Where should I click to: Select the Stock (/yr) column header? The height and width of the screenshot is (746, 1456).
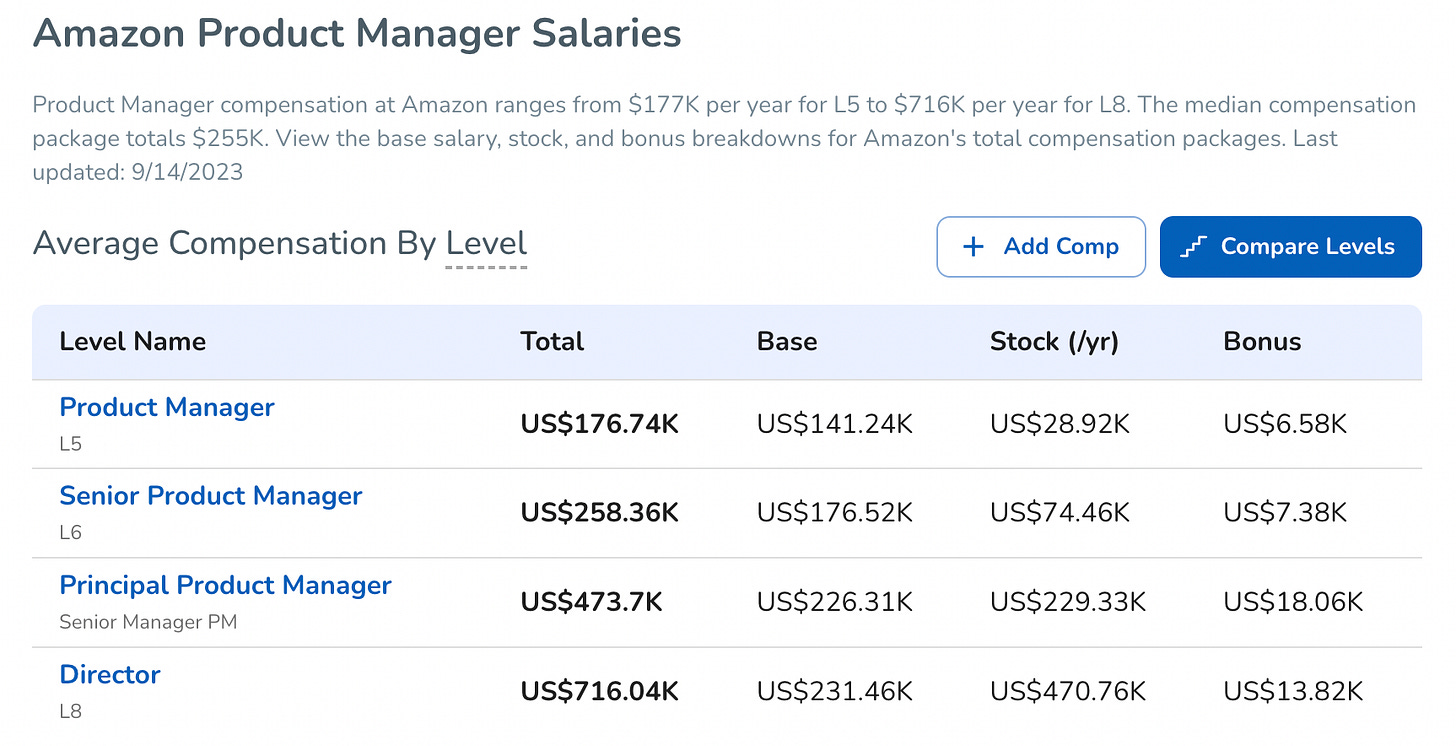point(1054,341)
